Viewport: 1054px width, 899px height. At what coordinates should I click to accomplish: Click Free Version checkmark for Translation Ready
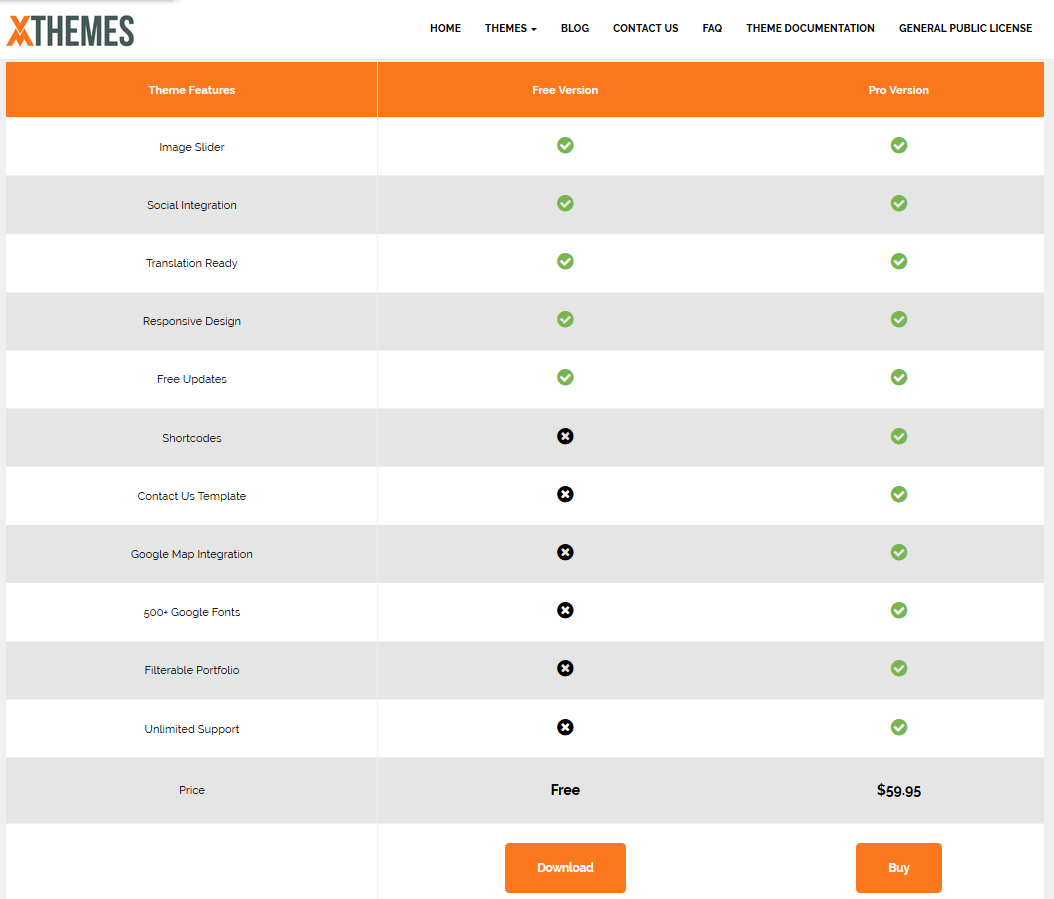pyautogui.click(x=565, y=262)
